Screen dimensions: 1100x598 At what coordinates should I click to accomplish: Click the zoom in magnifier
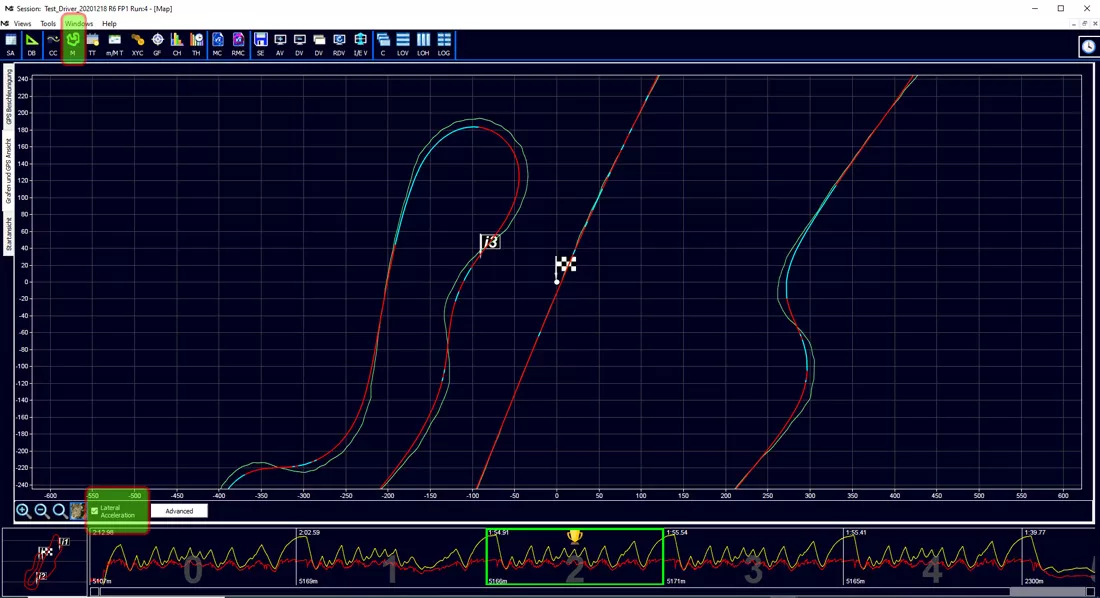(x=23, y=511)
